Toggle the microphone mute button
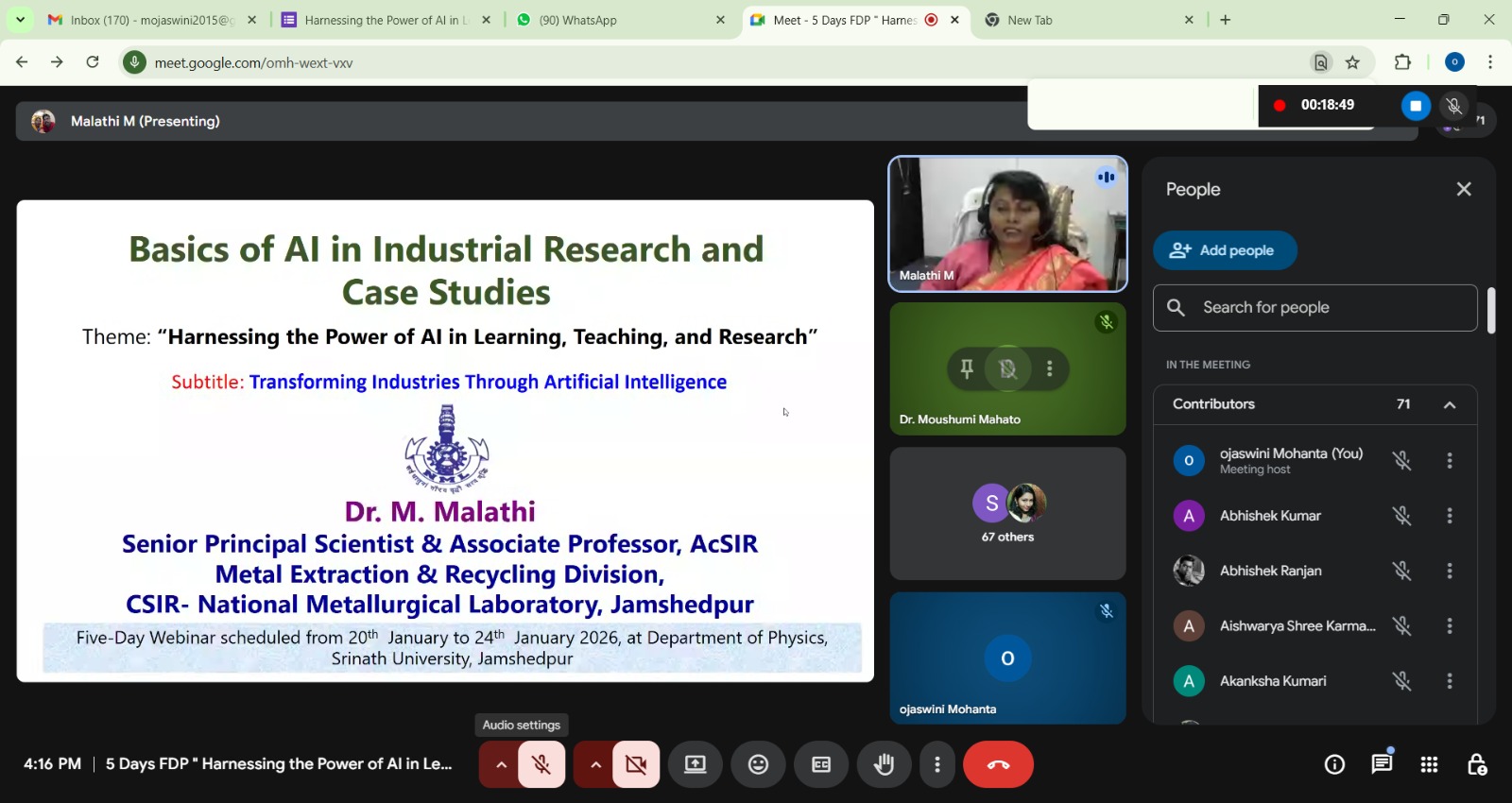Image resolution: width=1512 pixels, height=803 pixels. pyautogui.click(x=541, y=764)
